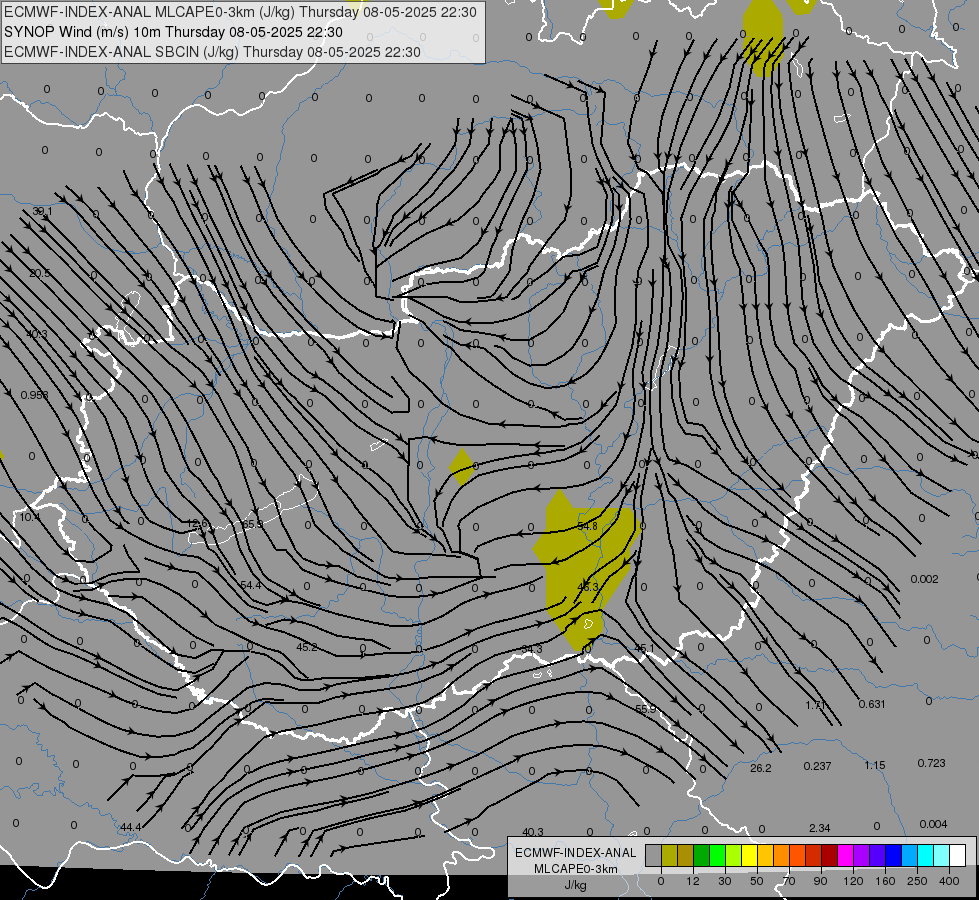This screenshot has height=900, width=979.
Task: Click the dark green legend swatch
Action: click(701, 855)
